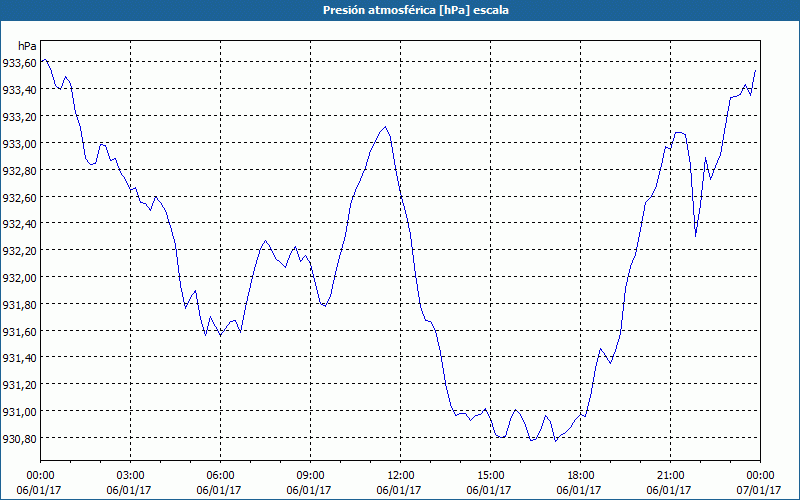The height and width of the screenshot is (500, 800).
Task: Click the 03:00 time axis label
Action: pyautogui.click(x=130, y=476)
